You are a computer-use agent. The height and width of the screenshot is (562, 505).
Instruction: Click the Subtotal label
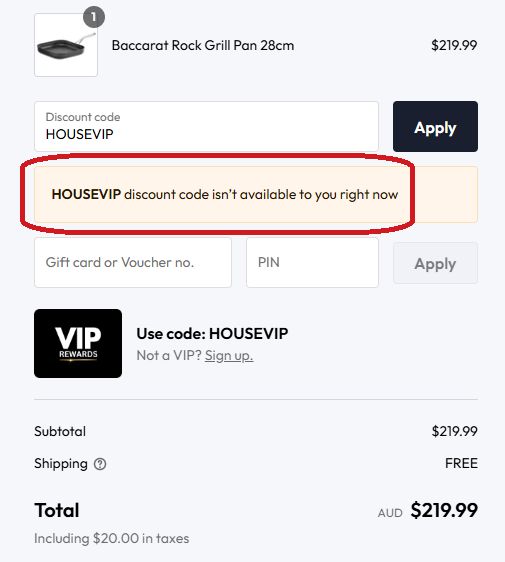pos(60,431)
